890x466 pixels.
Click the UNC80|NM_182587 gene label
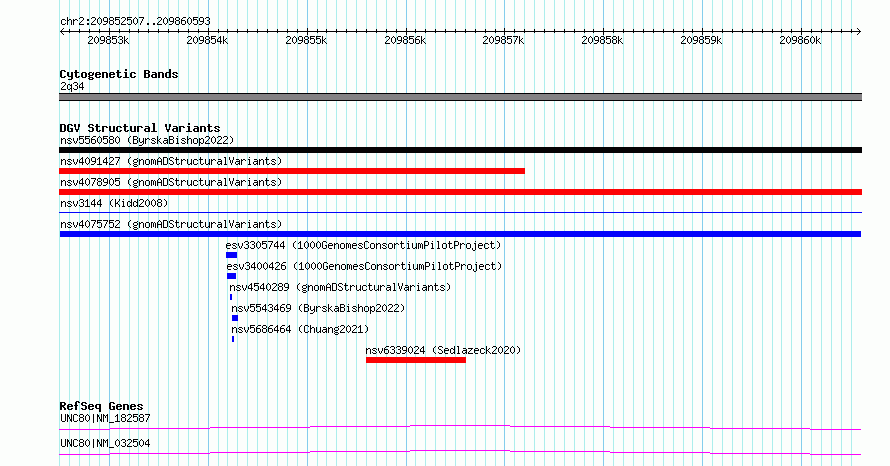pyautogui.click(x=105, y=418)
